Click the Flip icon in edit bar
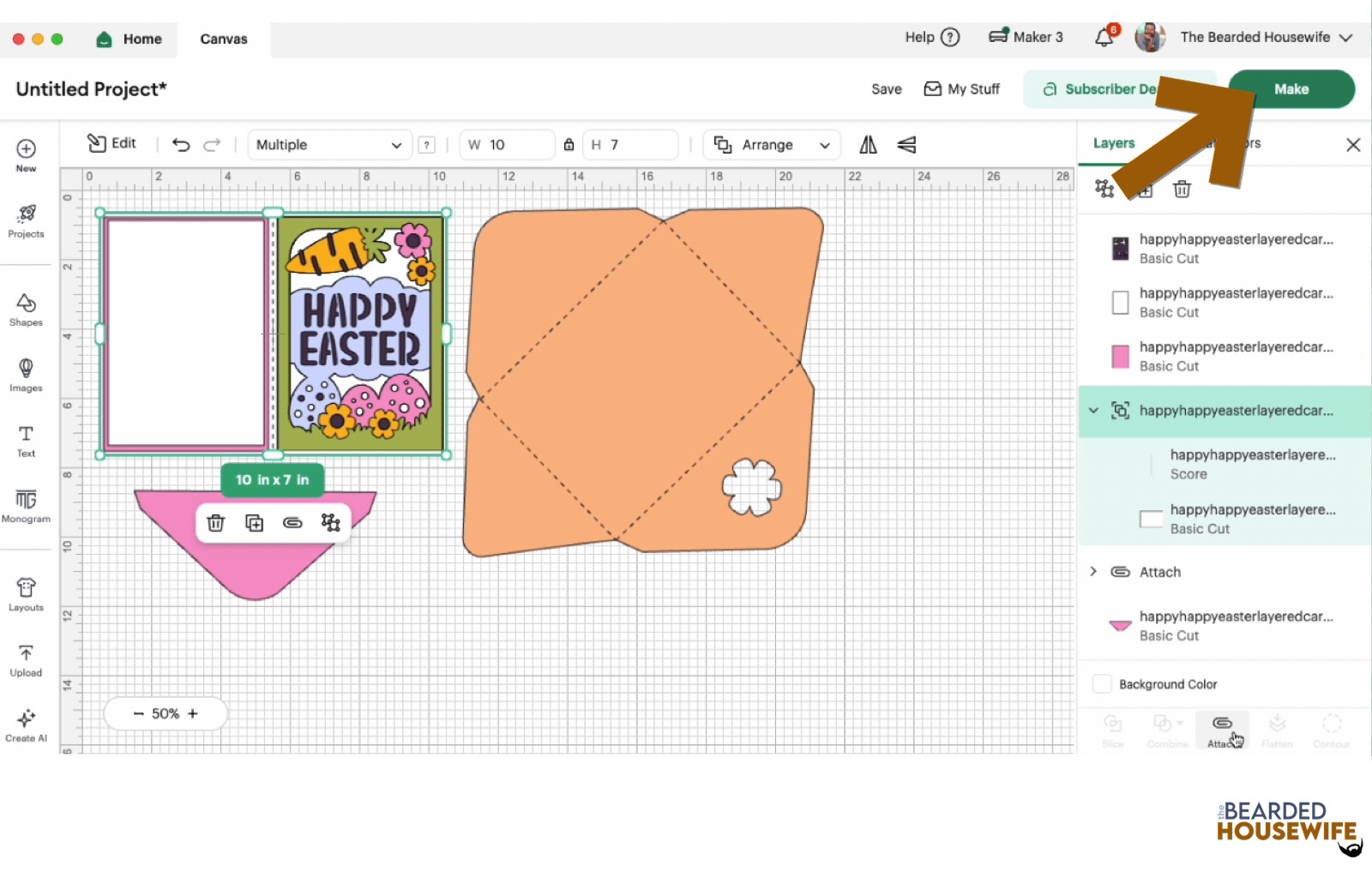Screen dimensions: 1372x872 click(x=869, y=145)
